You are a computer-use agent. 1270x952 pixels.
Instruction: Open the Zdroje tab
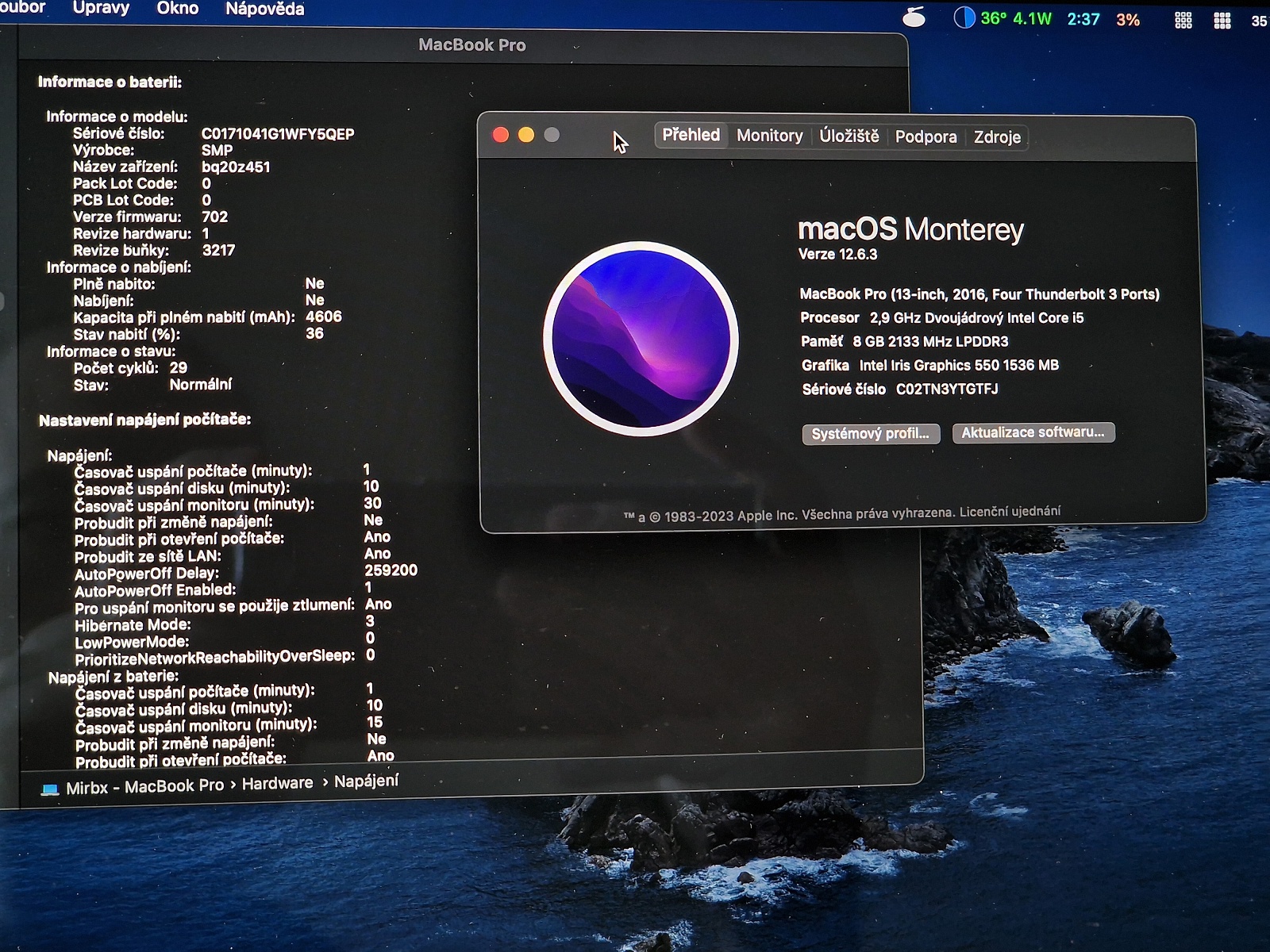[997, 137]
